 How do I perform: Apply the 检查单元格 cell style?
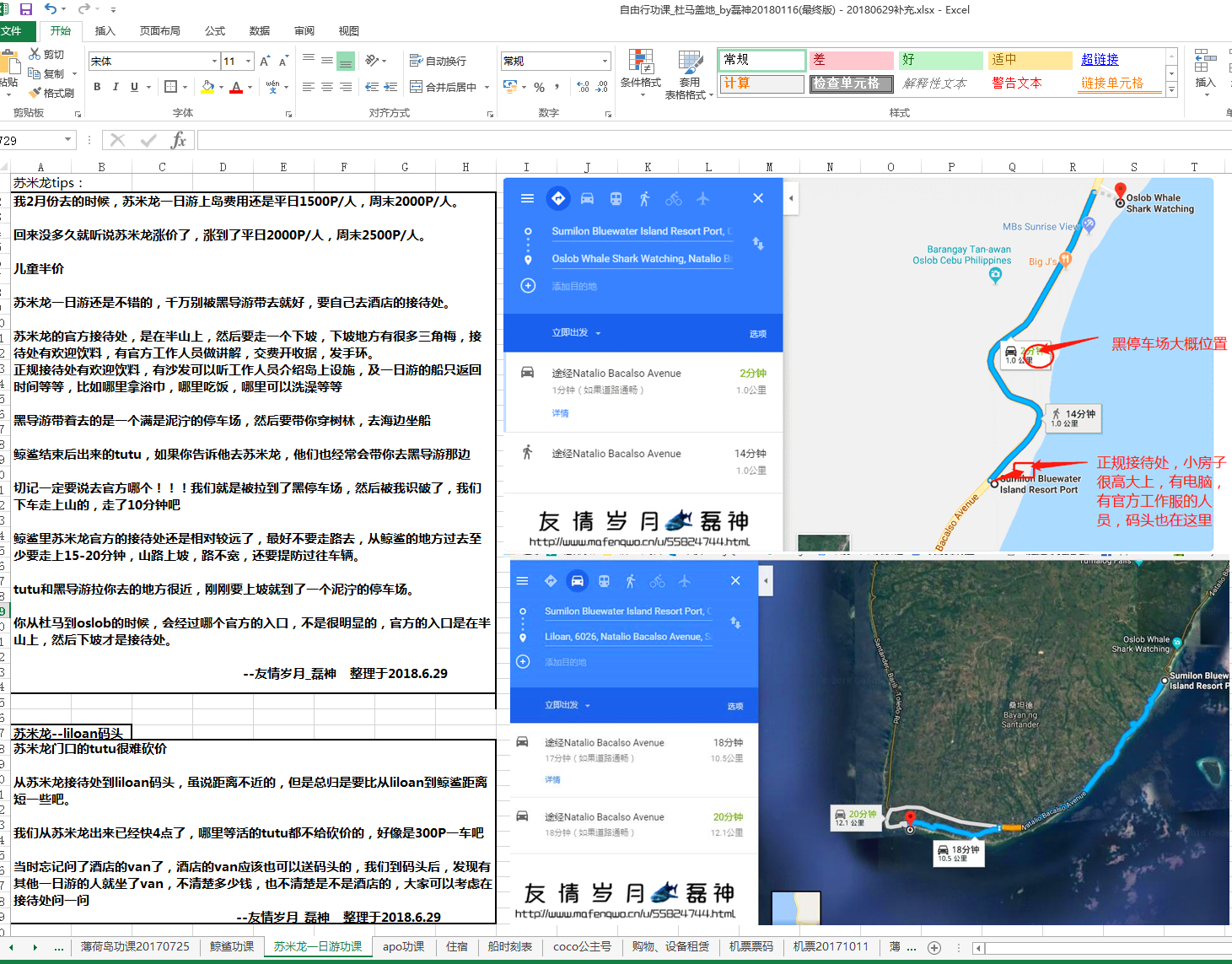[851, 83]
